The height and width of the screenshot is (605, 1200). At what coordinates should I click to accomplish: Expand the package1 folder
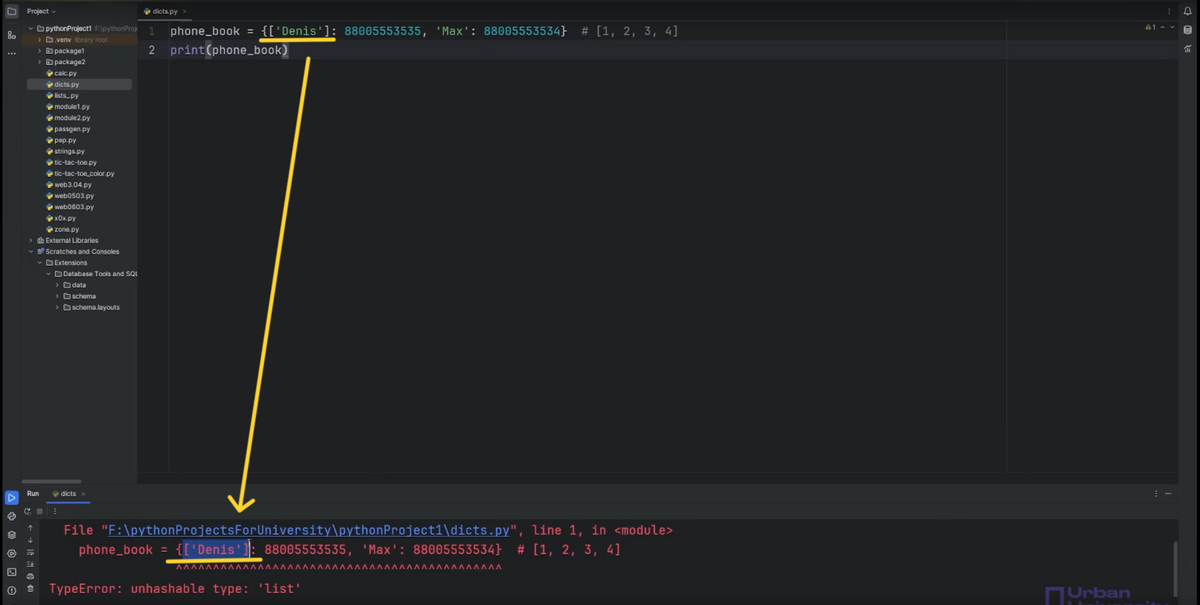click(40, 50)
